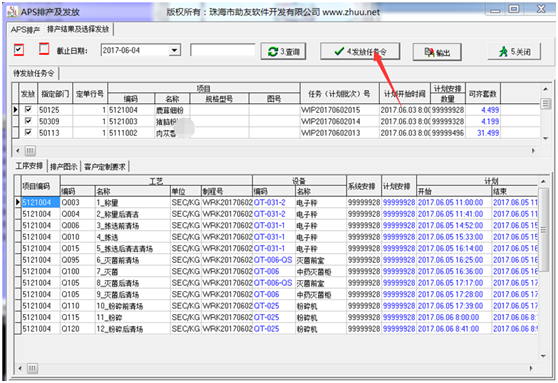558x383 pixels.
Task: Click the lower table horizontal scrollbar thumb
Action: (32, 368)
